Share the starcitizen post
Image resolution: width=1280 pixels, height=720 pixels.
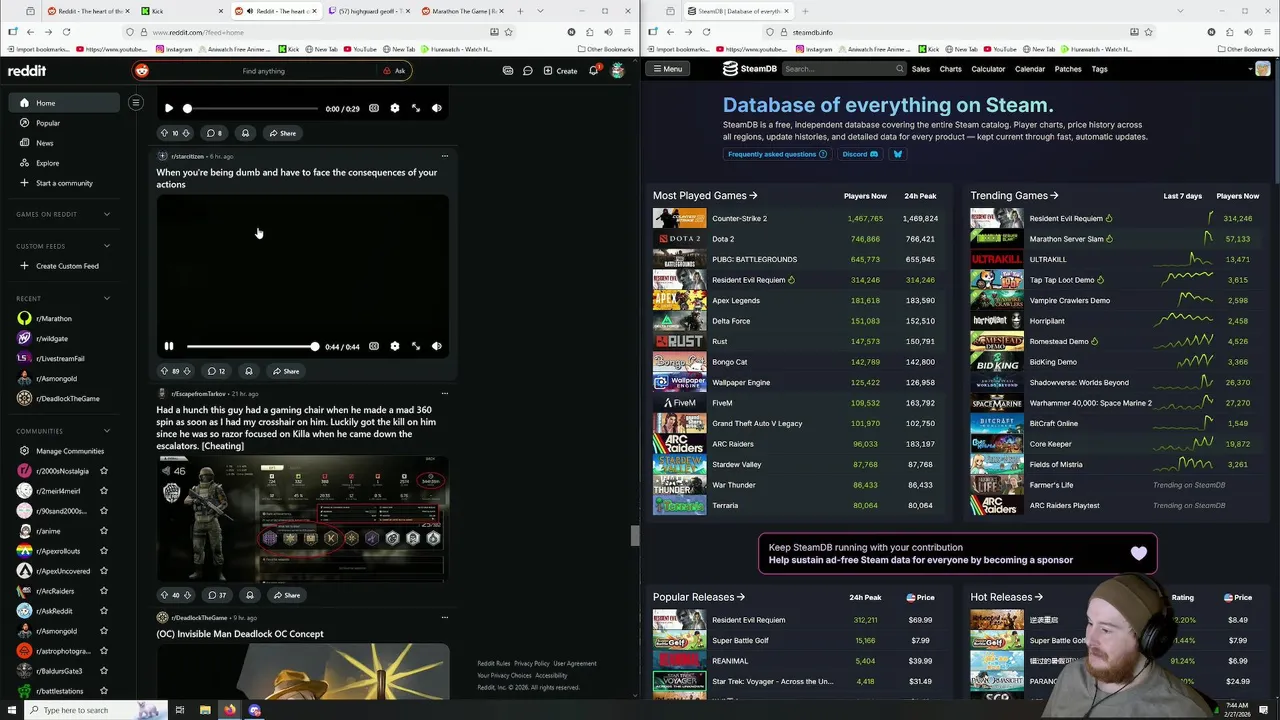286,371
